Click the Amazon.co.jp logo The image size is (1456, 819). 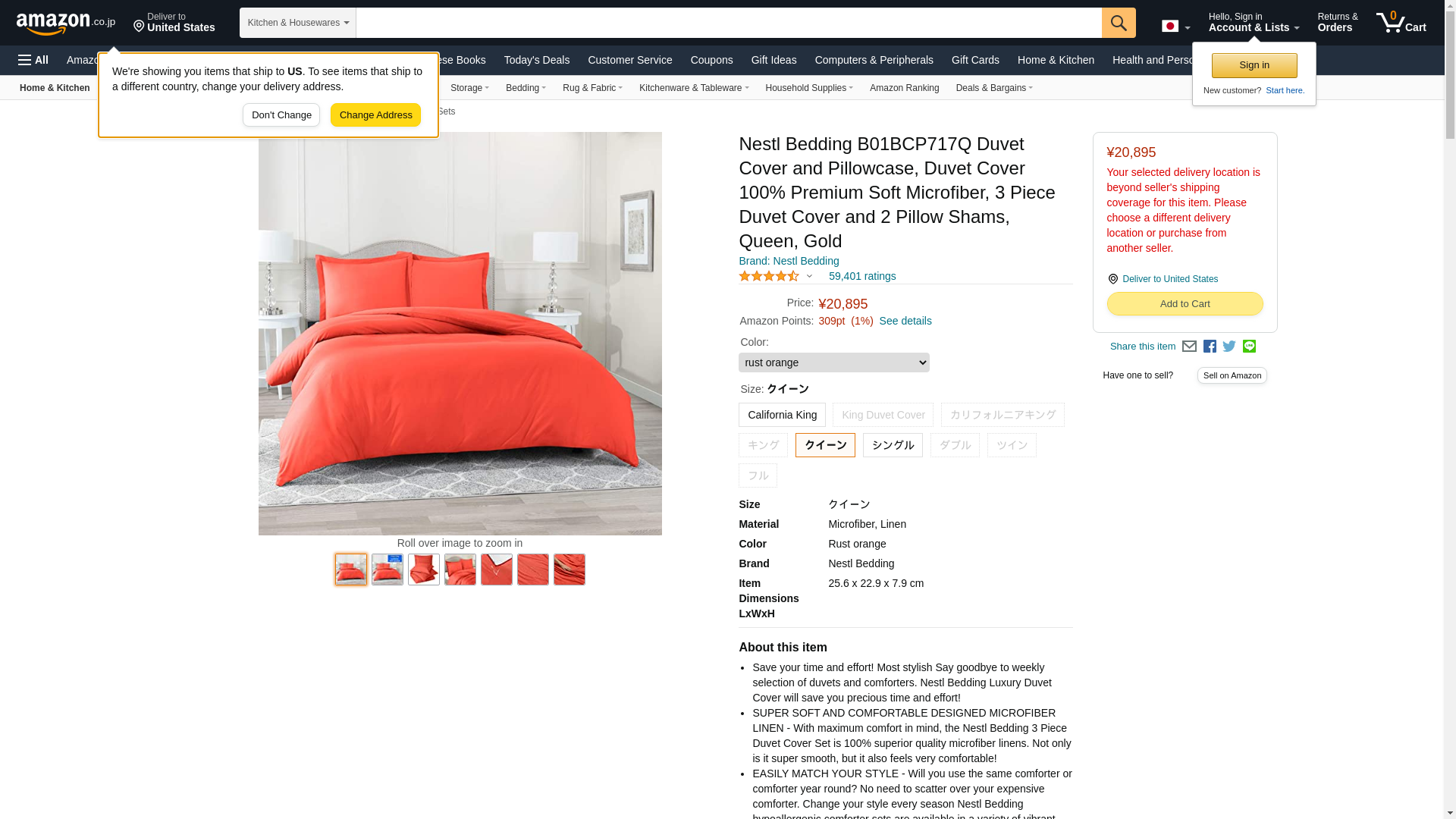66,24
